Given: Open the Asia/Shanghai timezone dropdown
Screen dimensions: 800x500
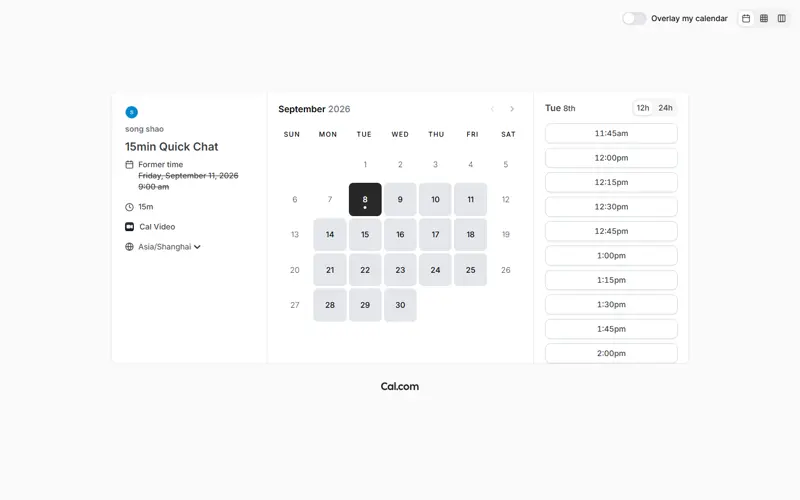Looking at the screenshot, I should tap(169, 246).
